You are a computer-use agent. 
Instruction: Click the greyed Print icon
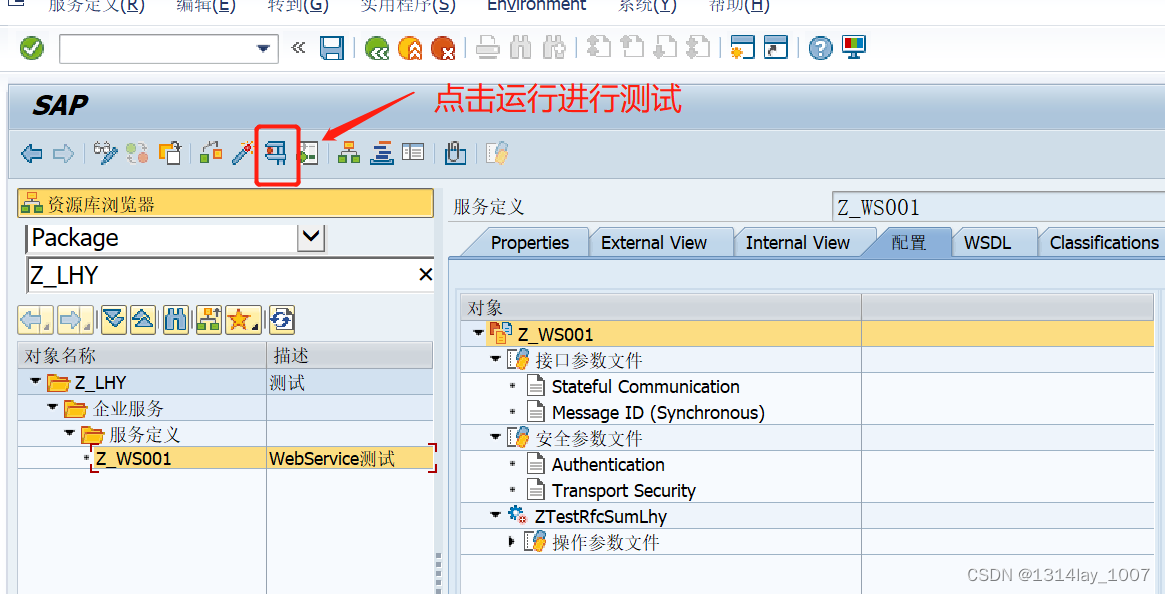click(487, 48)
